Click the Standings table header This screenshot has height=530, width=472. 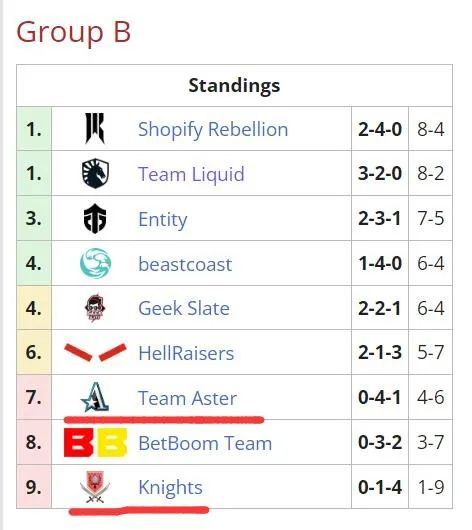pos(234,85)
